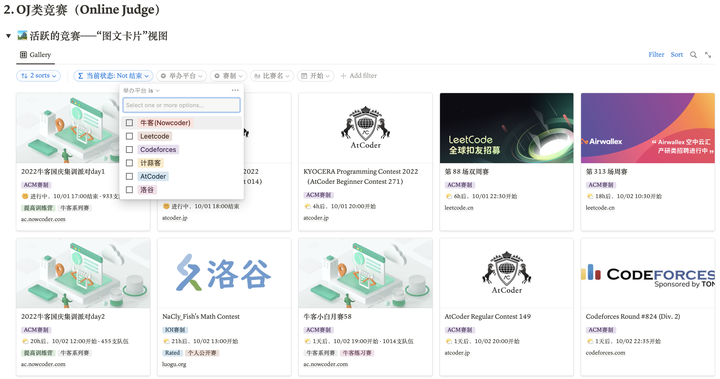Click the Sort button at top right
The width and height of the screenshot is (720, 379).
click(x=676, y=55)
